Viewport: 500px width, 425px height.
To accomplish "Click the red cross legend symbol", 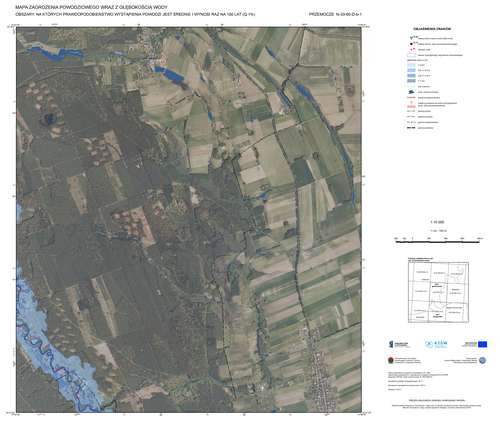I will (x=411, y=49).
